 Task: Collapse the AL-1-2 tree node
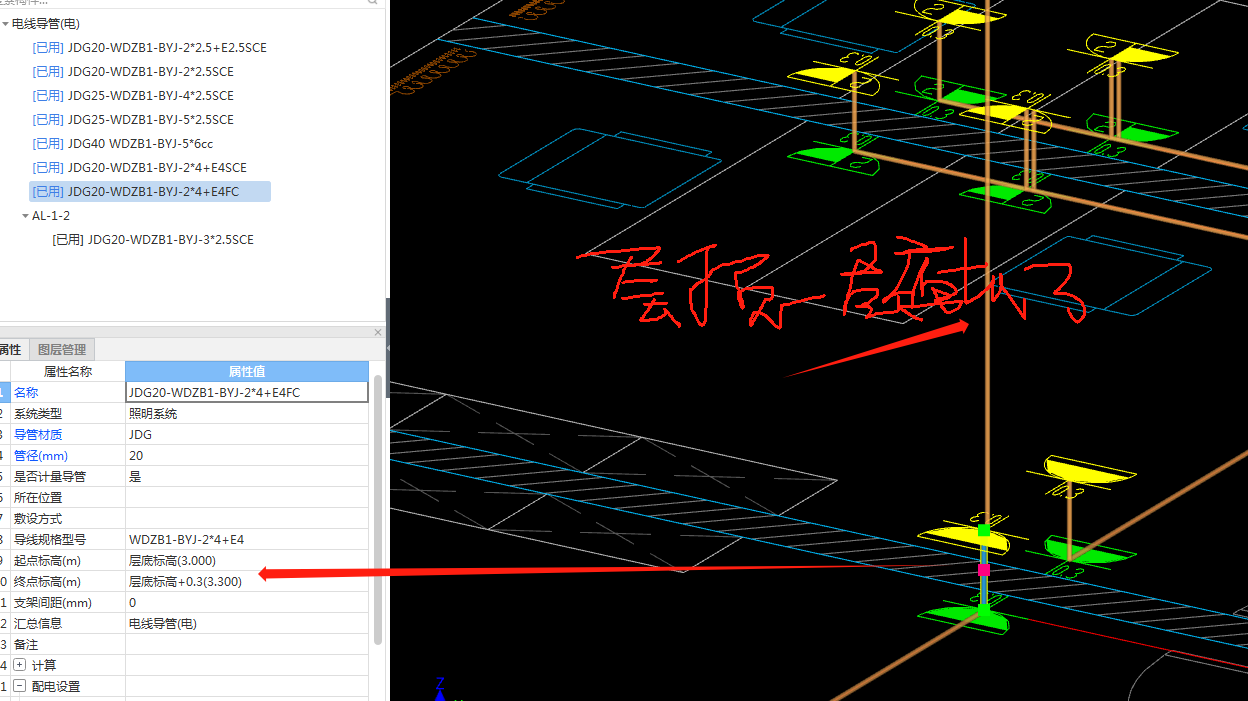[x=26, y=215]
